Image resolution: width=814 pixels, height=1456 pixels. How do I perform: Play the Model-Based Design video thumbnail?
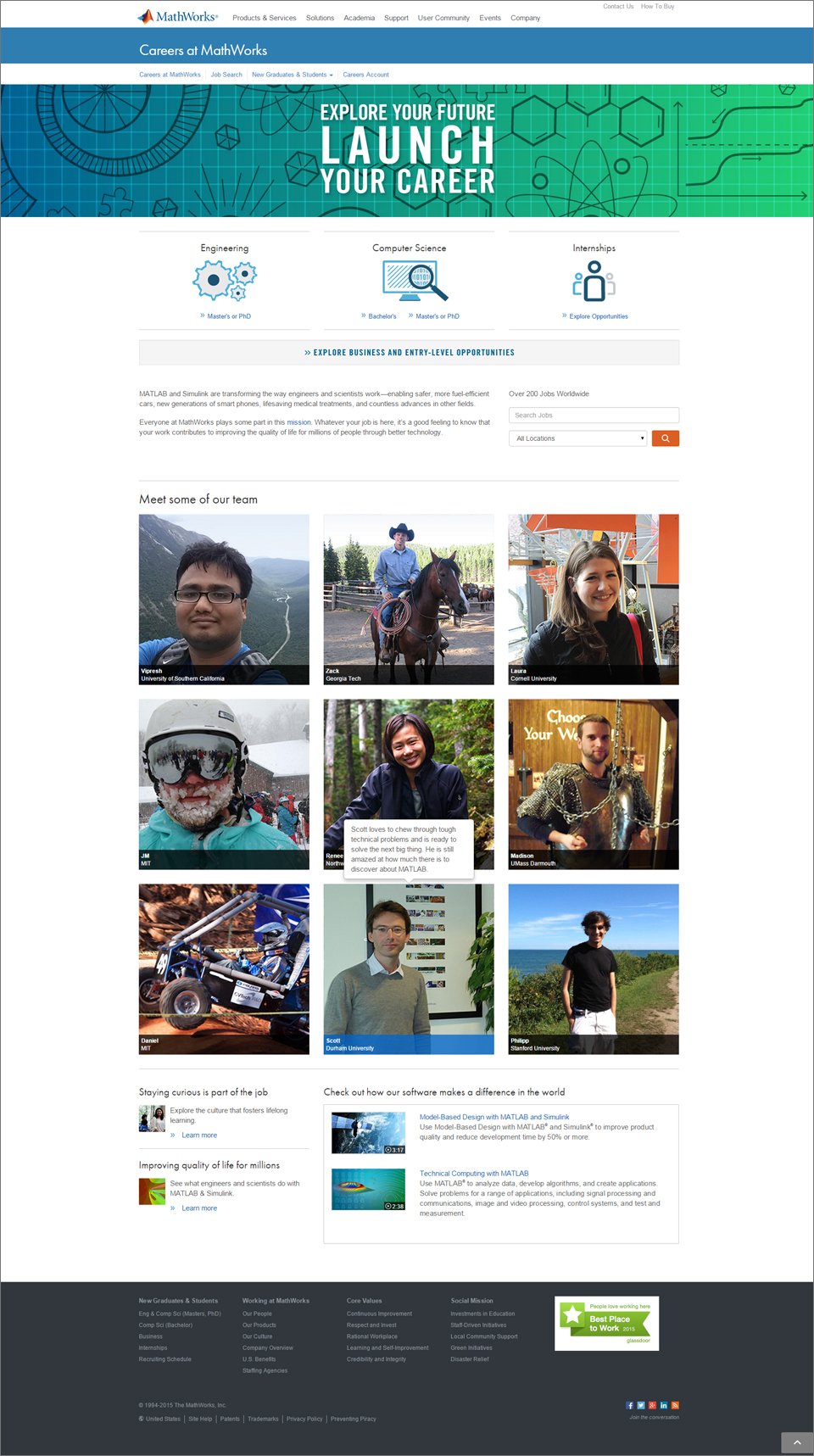(x=369, y=1133)
